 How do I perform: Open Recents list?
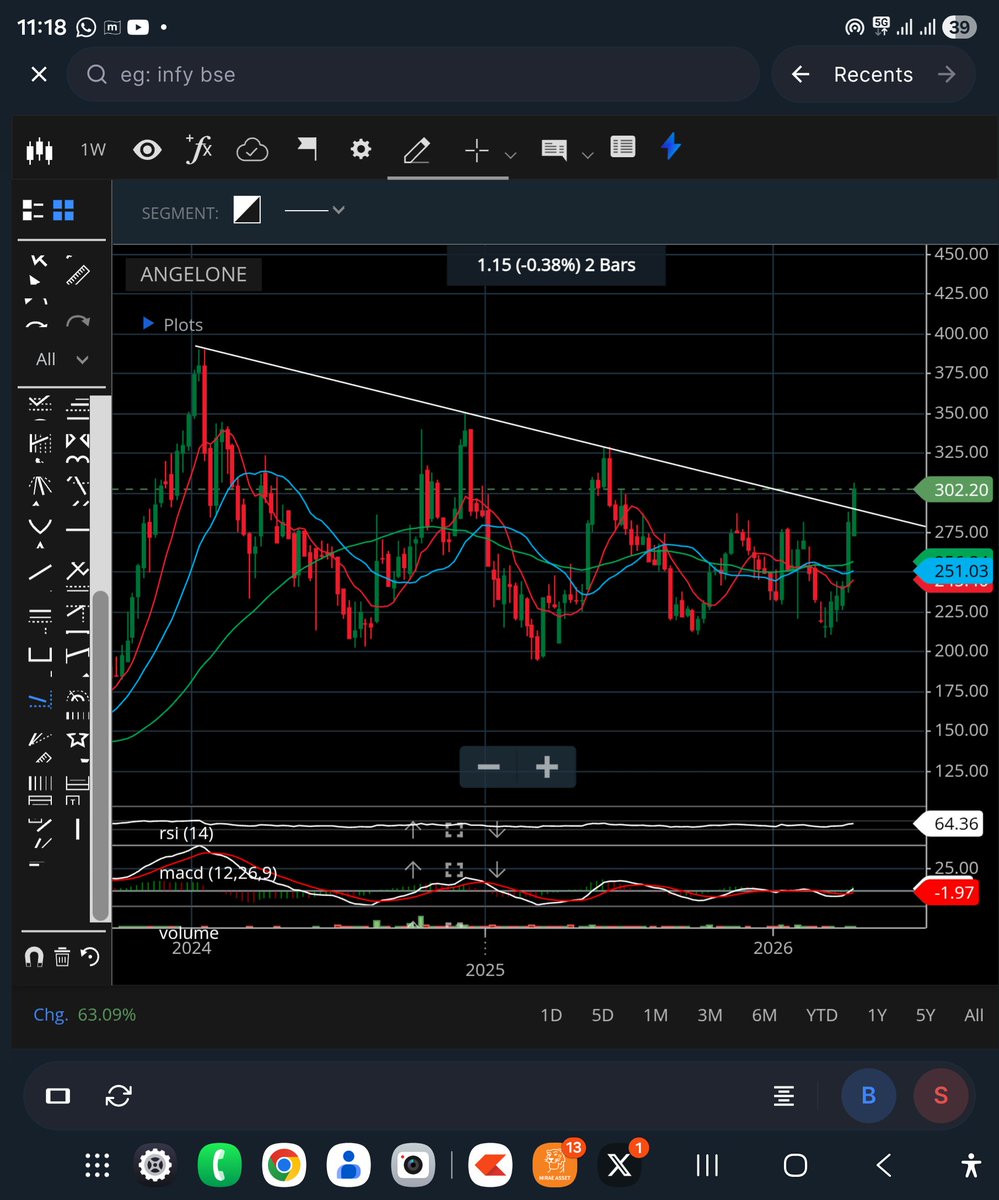[x=873, y=75]
